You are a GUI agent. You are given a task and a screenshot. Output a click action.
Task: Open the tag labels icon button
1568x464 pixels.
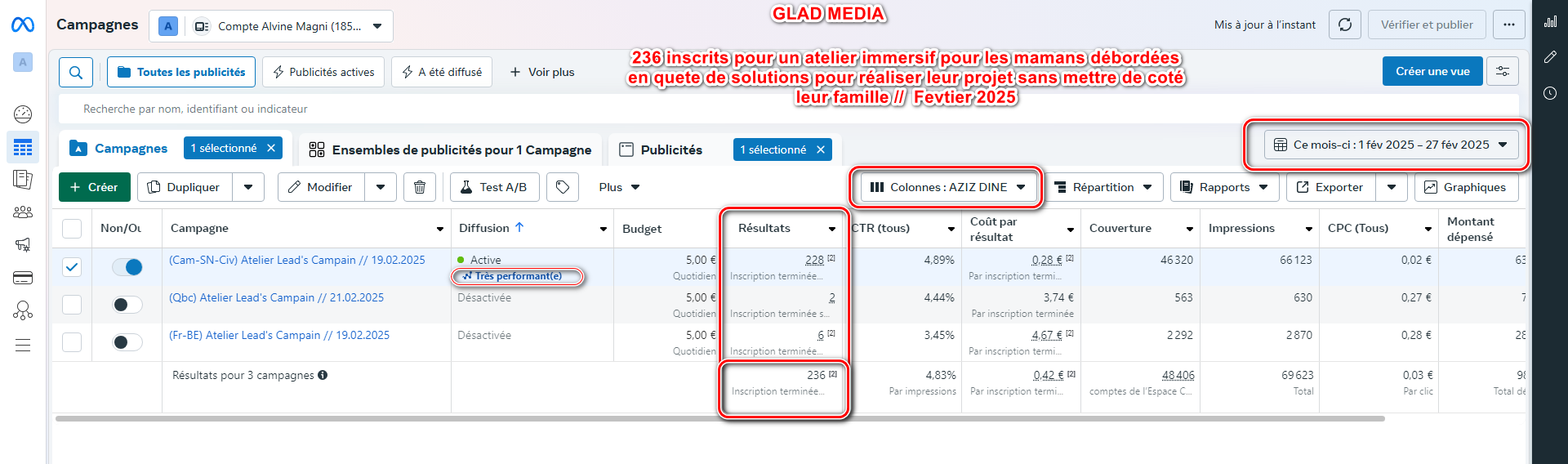[x=563, y=187]
